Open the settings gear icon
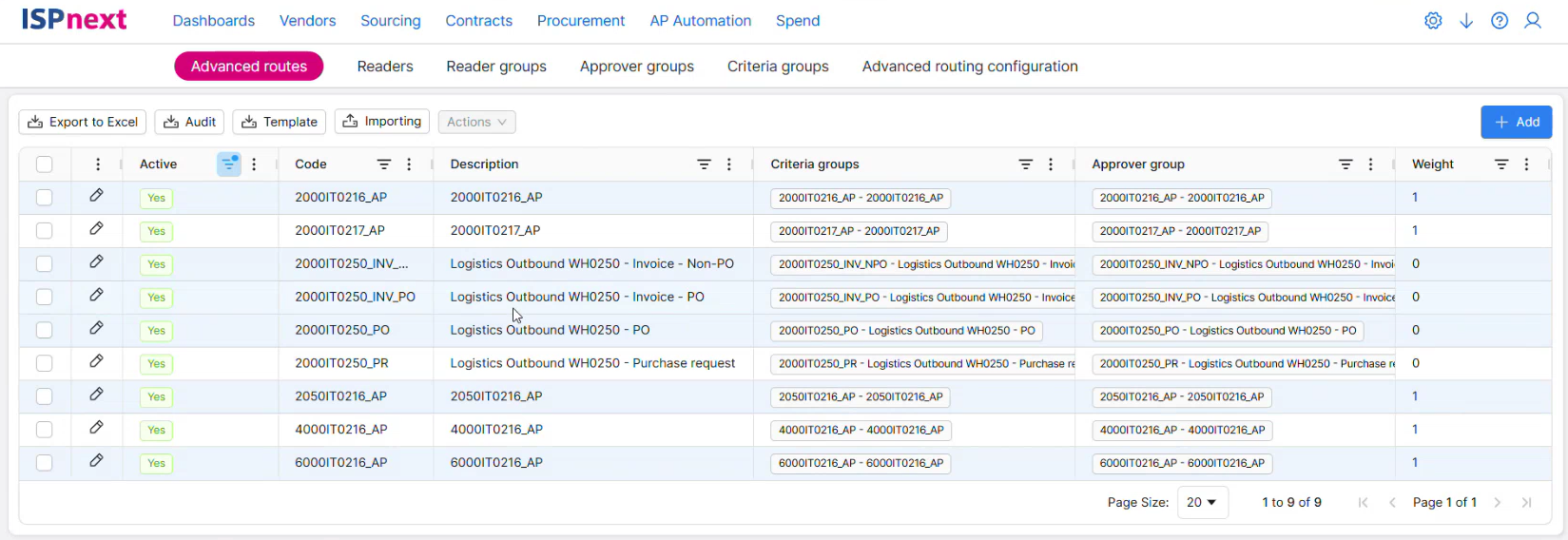 coord(1433,21)
